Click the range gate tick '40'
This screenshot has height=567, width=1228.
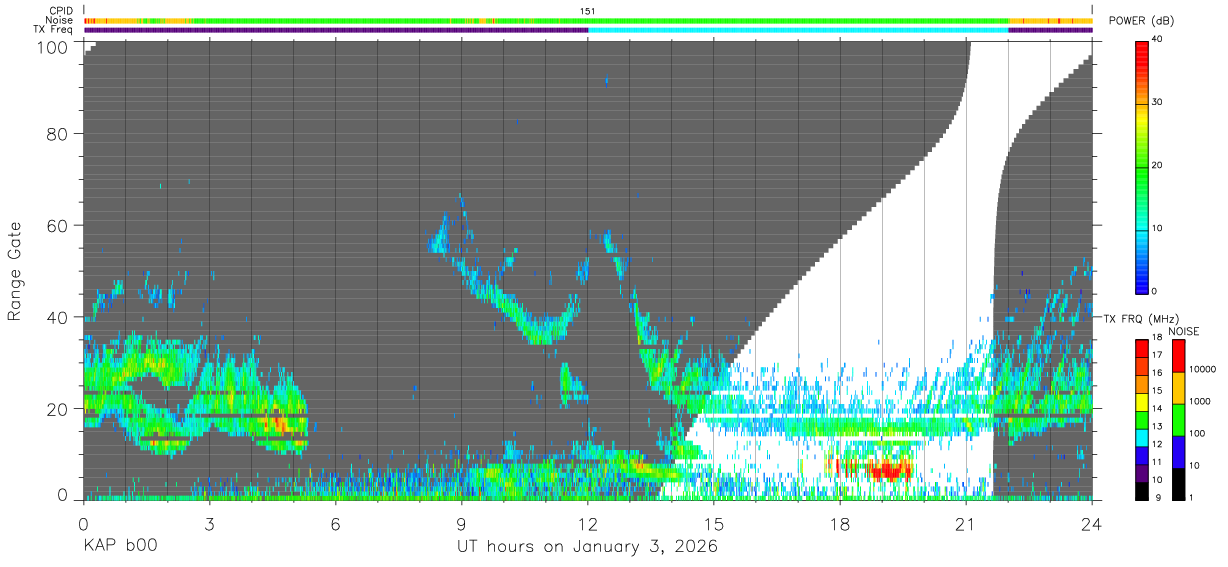click(57, 317)
